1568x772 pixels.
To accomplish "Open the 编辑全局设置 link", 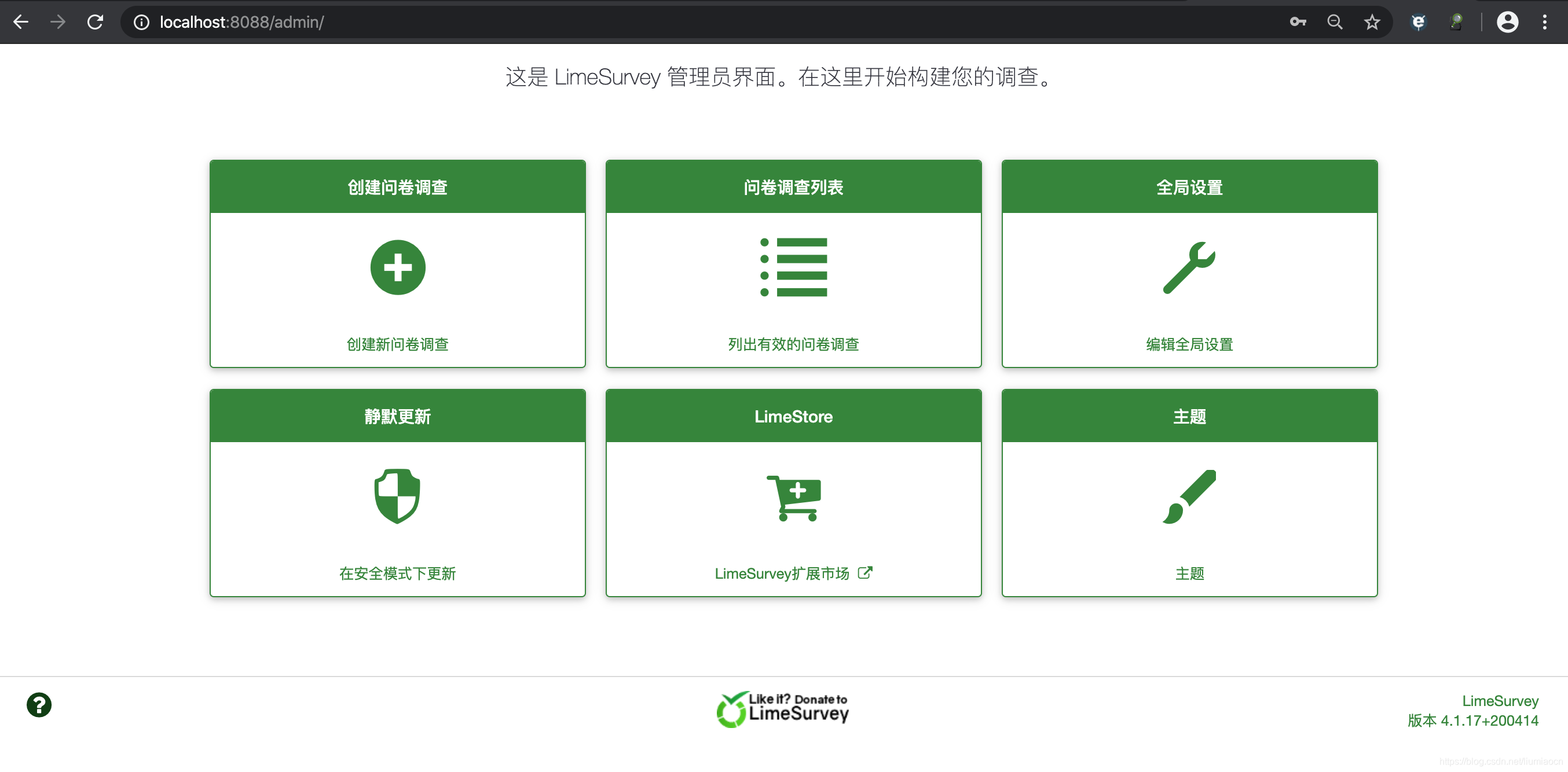I will pos(1189,344).
